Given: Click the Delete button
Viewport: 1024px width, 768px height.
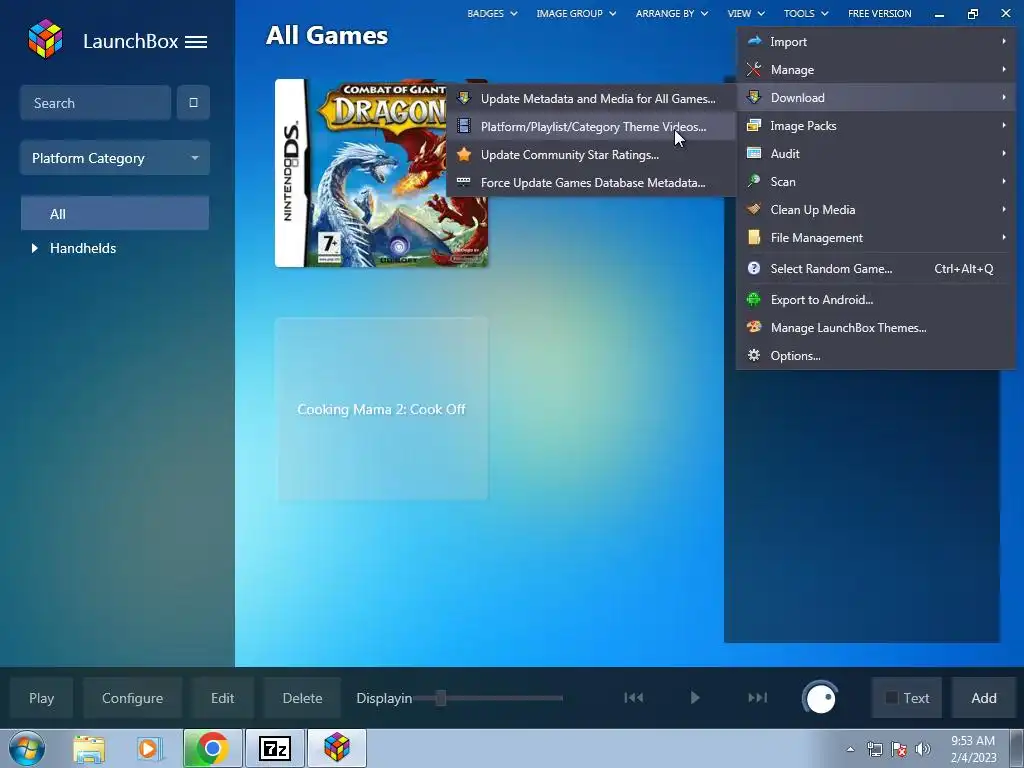Looking at the screenshot, I should pos(302,698).
